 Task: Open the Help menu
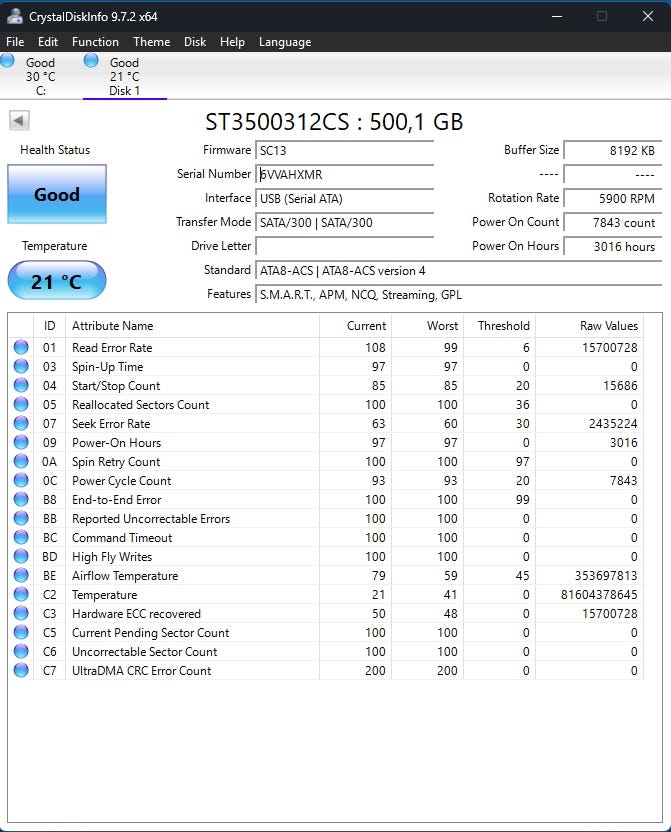click(x=232, y=42)
